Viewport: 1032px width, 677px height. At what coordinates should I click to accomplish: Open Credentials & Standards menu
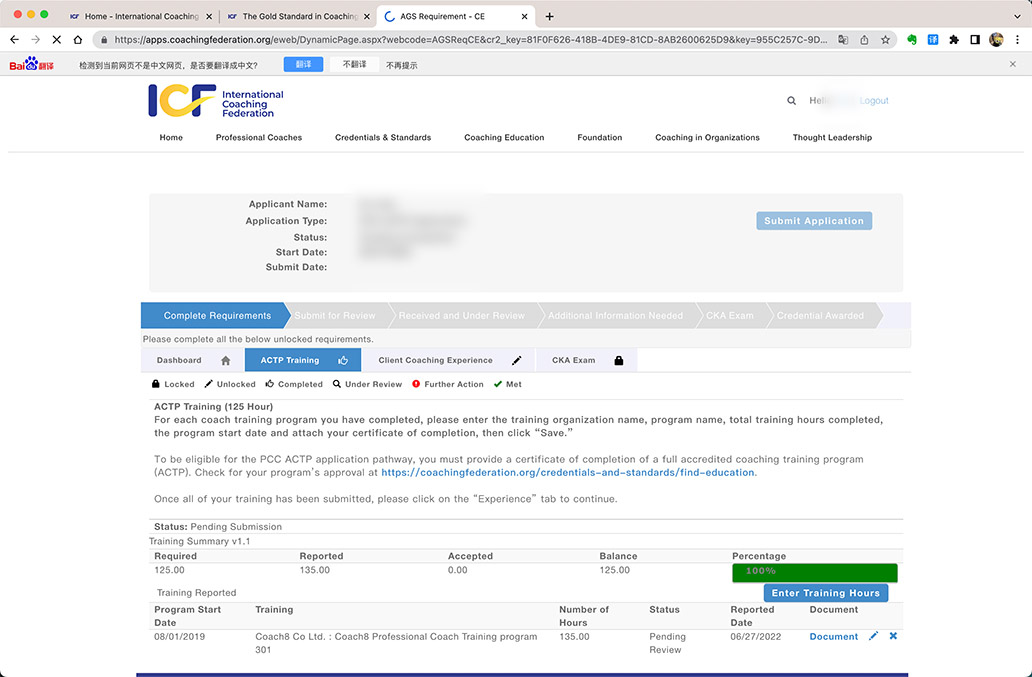pyautogui.click(x=383, y=138)
